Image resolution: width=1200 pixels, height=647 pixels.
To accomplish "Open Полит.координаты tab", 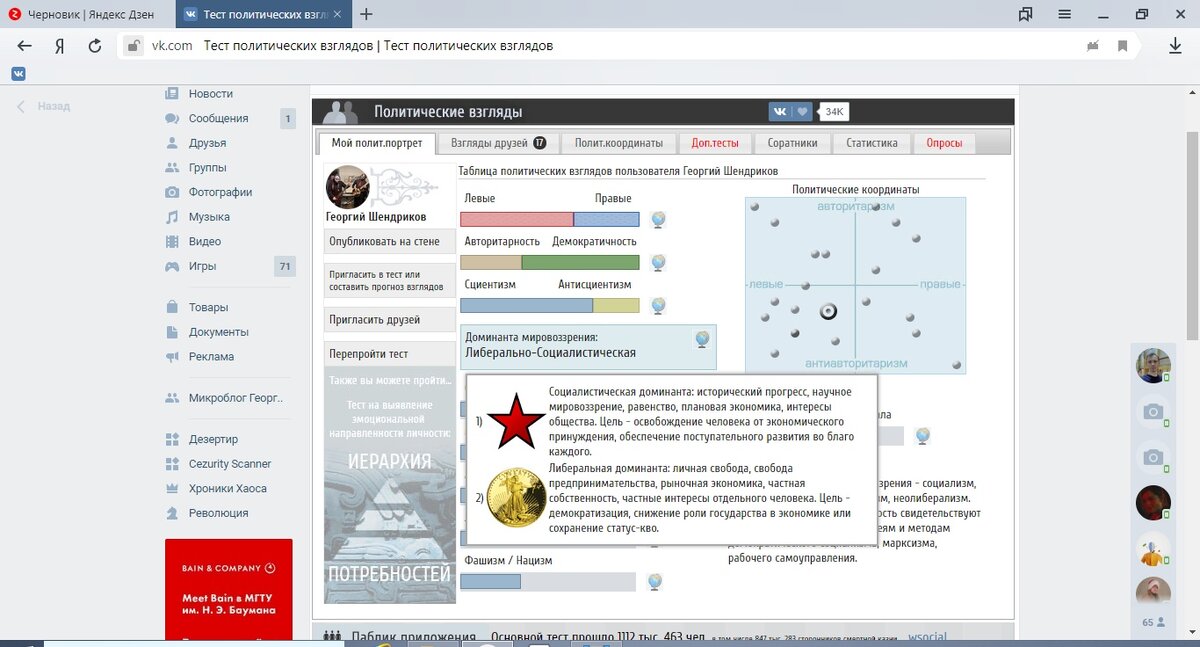I will click(619, 143).
